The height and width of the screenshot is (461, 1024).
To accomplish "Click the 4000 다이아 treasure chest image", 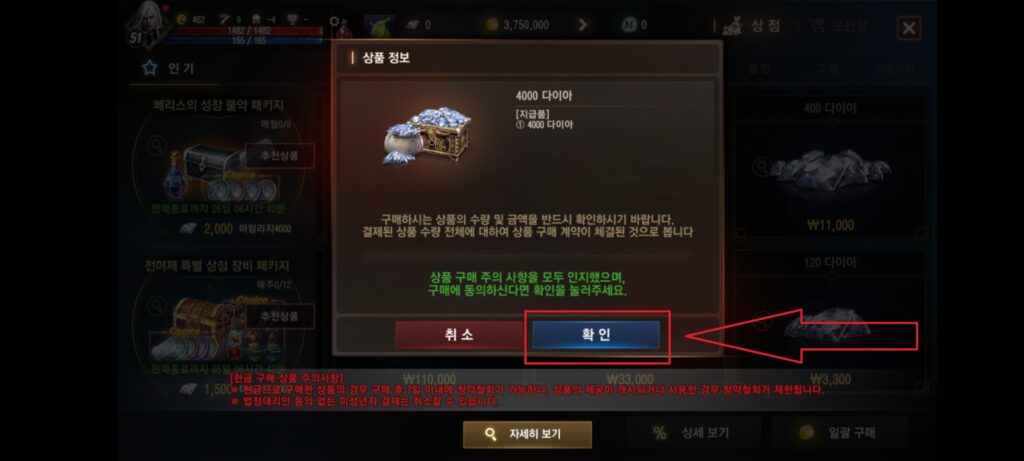I will 426,136.
